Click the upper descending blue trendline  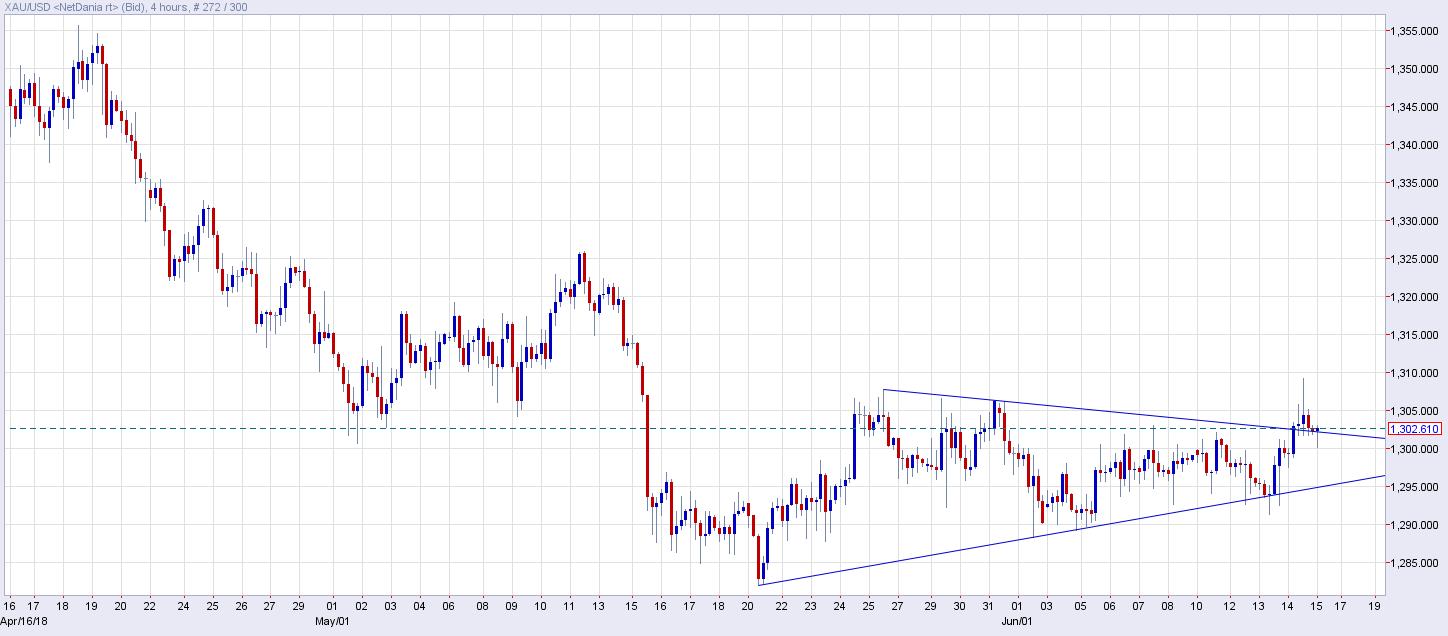[1100, 410]
